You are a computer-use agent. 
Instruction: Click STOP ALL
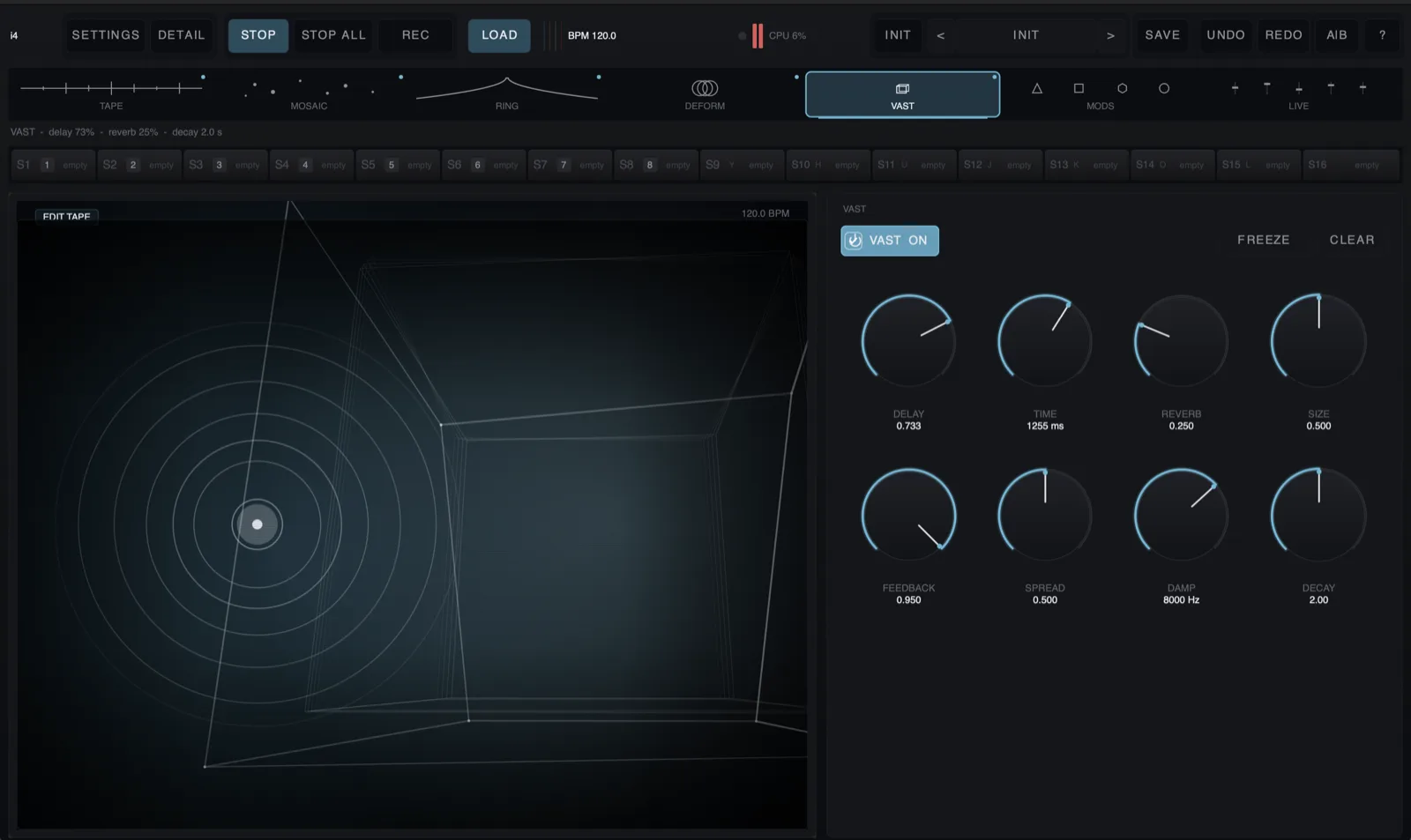[x=333, y=35]
